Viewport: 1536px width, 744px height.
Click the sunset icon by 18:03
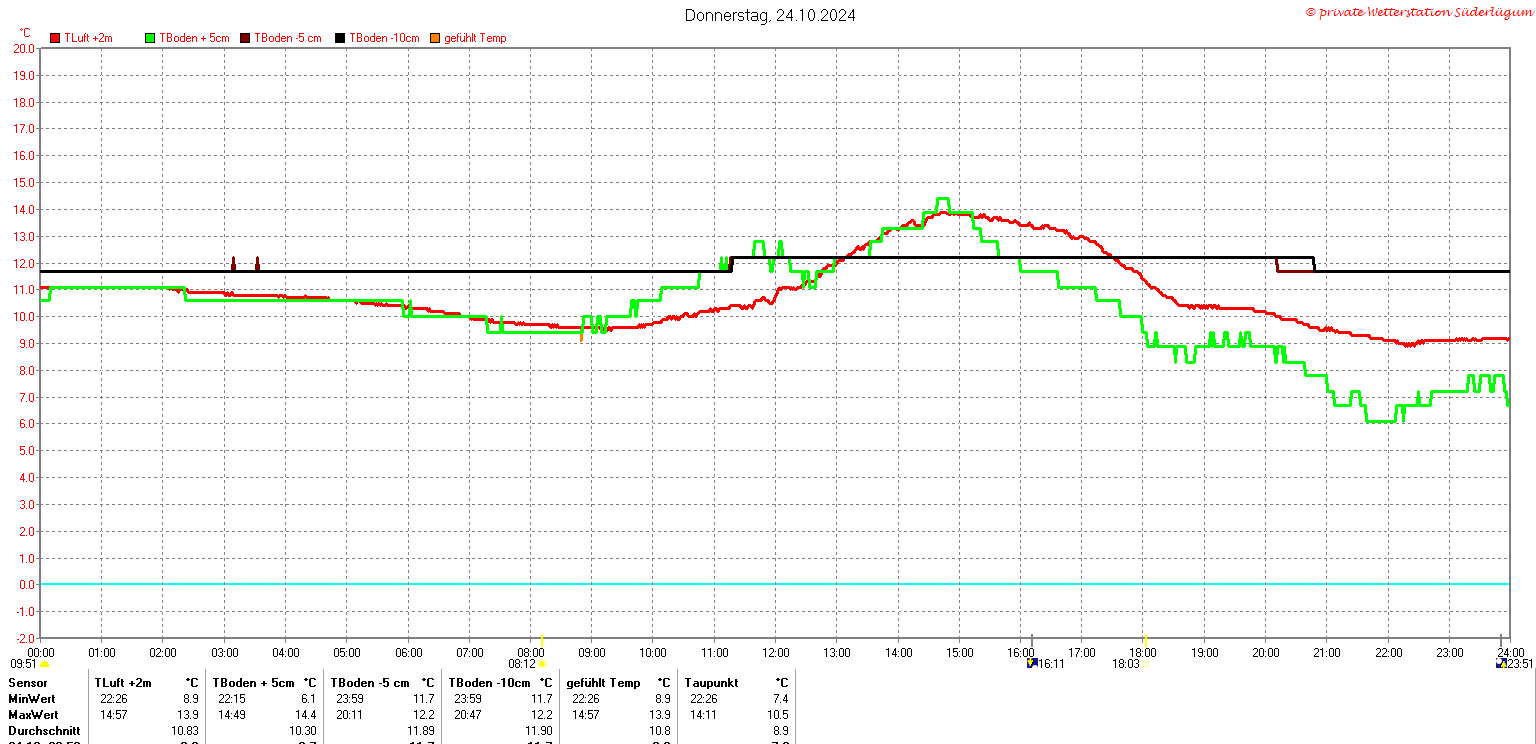[1146, 663]
